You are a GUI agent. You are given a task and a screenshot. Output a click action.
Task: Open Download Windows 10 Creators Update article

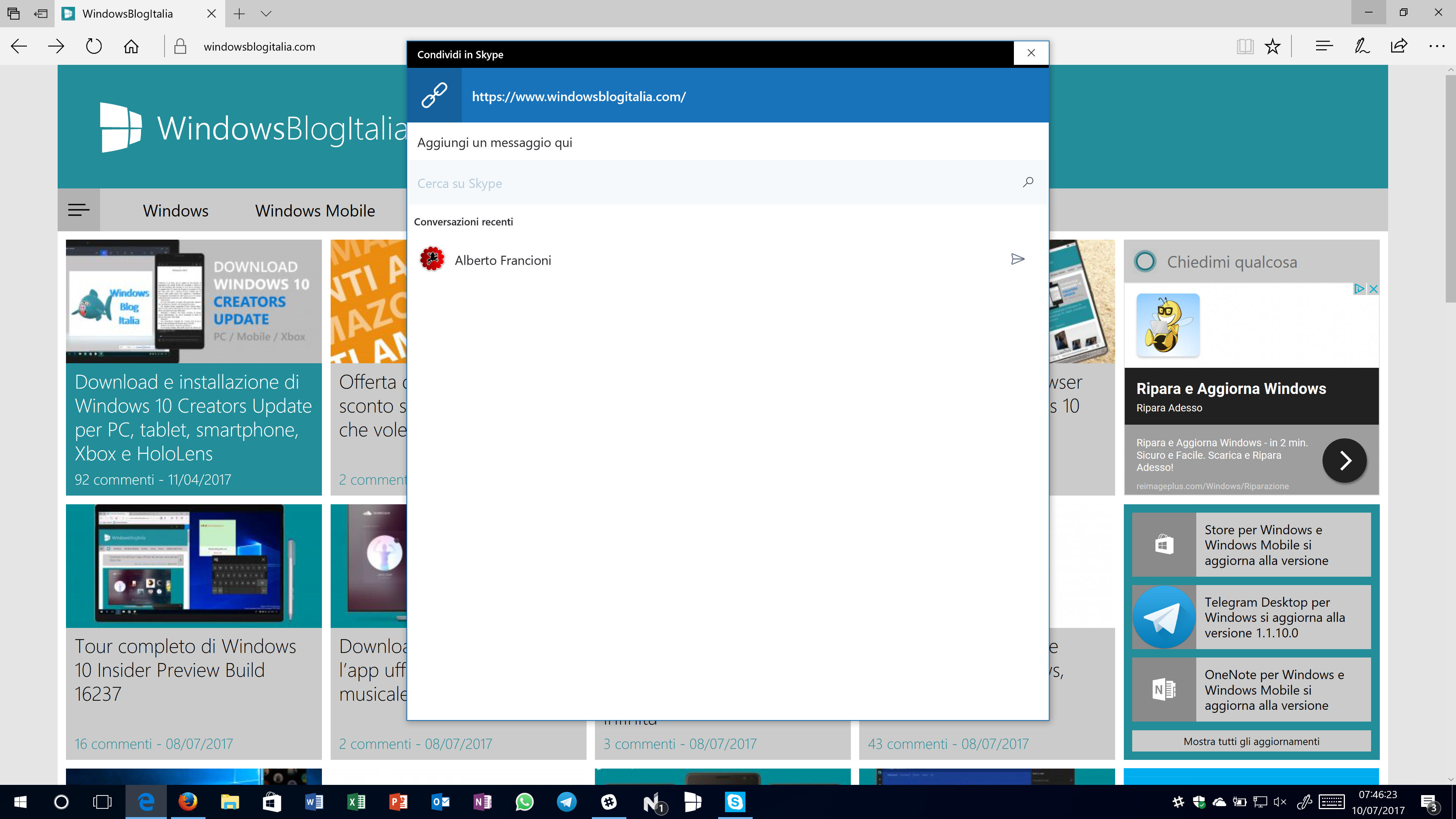pyautogui.click(x=193, y=418)
